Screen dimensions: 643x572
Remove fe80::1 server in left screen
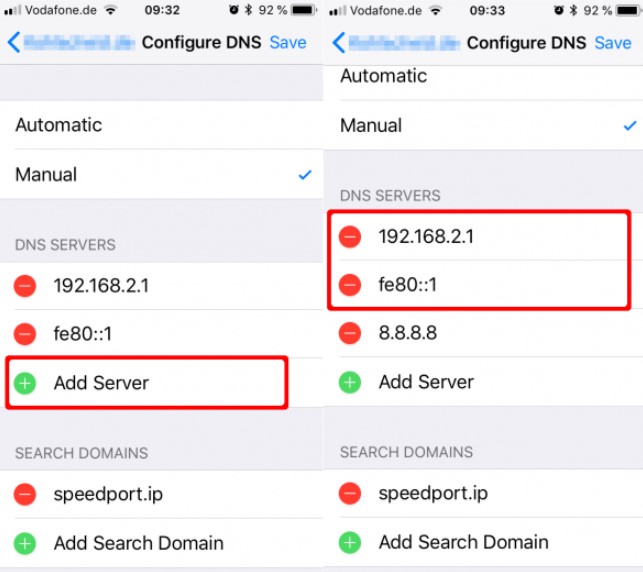coord(25,334)
